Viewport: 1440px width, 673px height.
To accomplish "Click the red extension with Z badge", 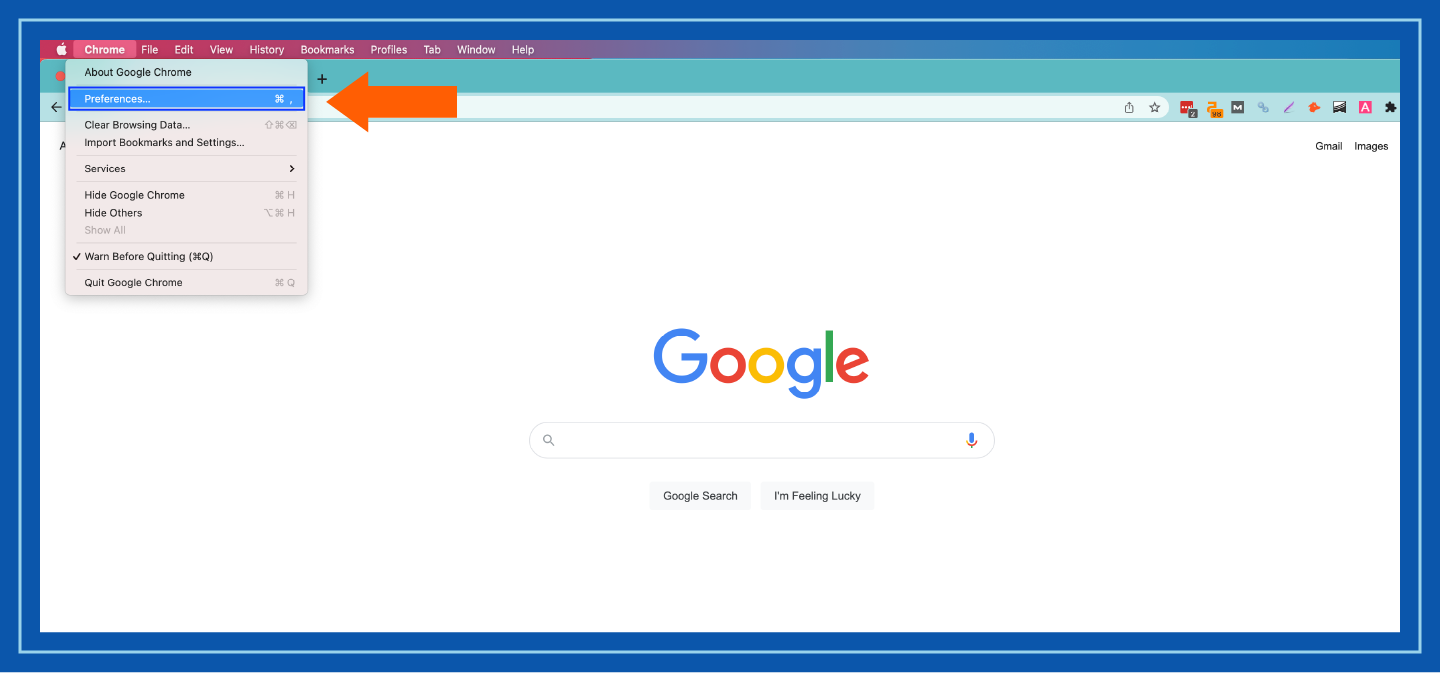I will pyautogui.click(x=1187, y=107).
